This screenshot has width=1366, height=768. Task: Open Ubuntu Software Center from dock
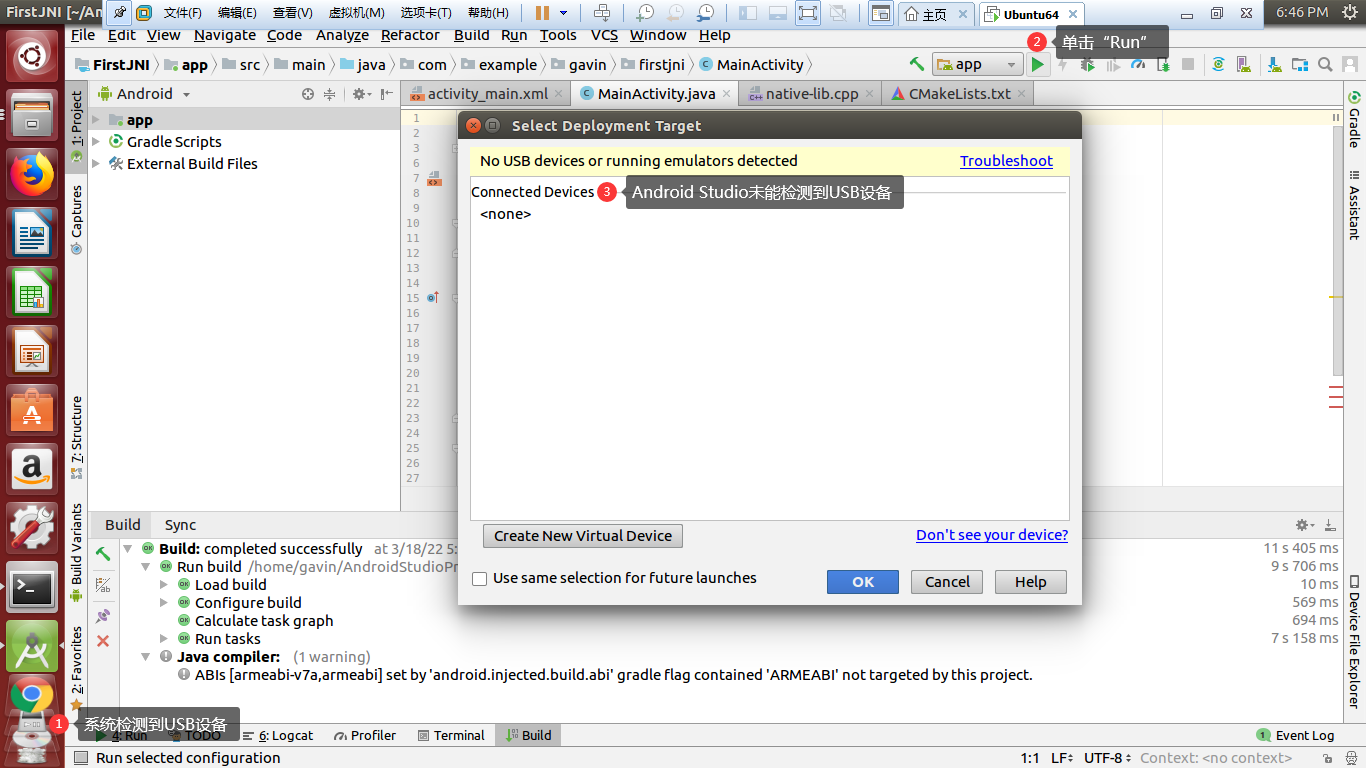(x=32, y=410)
